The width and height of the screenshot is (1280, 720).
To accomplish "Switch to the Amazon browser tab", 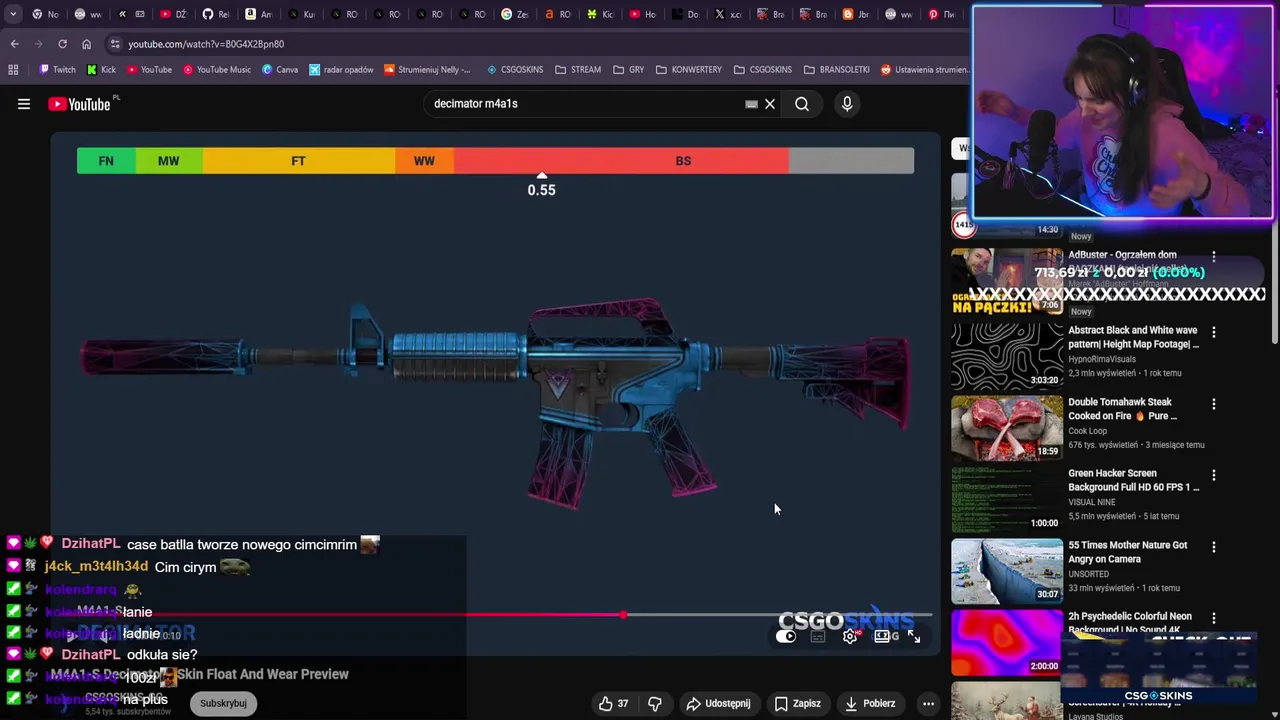I will pyautogui.click(x=258, y=14).
